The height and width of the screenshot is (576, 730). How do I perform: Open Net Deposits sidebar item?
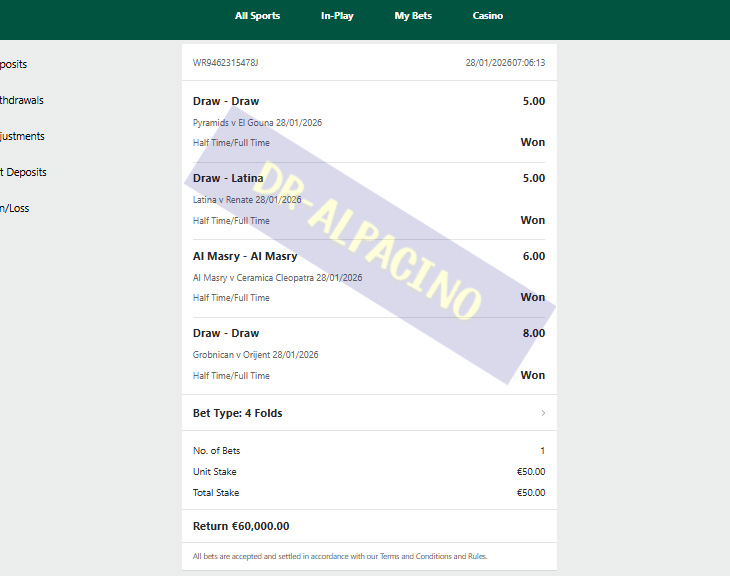point(23,172)
